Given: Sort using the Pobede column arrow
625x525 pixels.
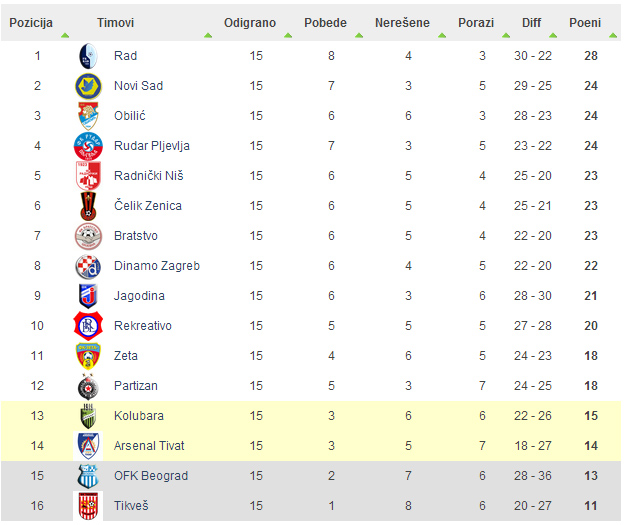Looking at the screenshot, I should coord(359,36).
